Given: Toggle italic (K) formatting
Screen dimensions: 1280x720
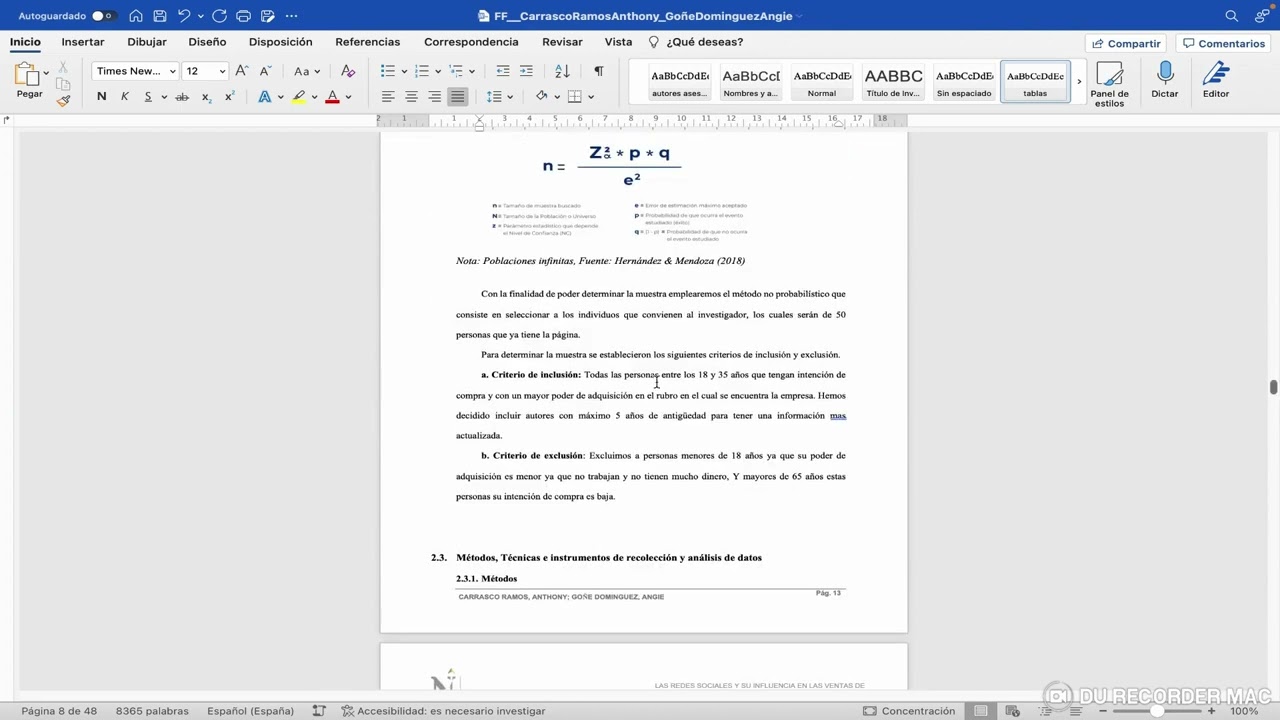Looking at the screenshot, I should (125, 97).
